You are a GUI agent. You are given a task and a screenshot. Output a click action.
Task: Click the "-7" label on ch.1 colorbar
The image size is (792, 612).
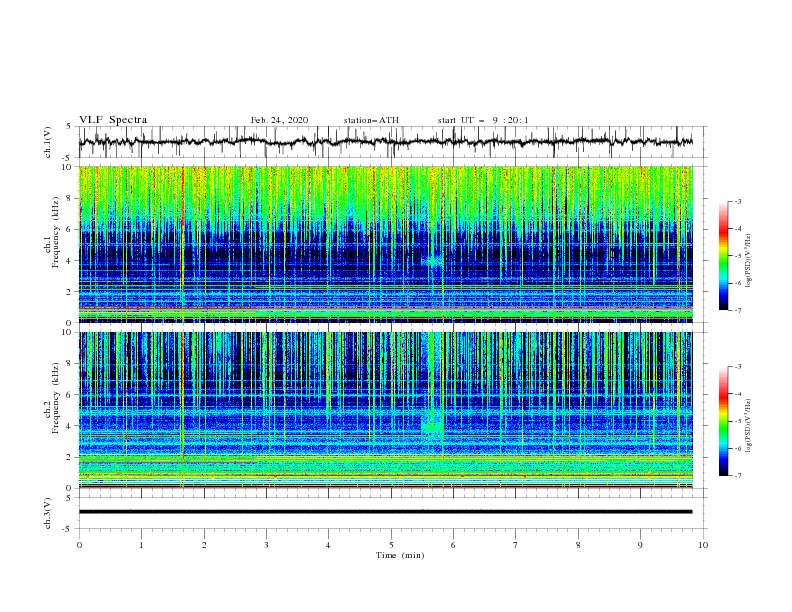pos(738,310)
